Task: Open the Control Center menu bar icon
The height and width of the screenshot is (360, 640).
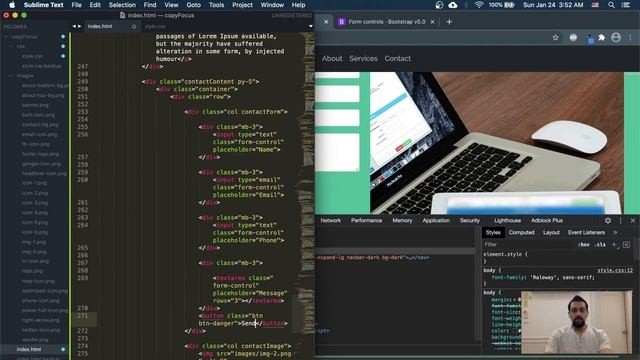Action: (x=626, y=5)
